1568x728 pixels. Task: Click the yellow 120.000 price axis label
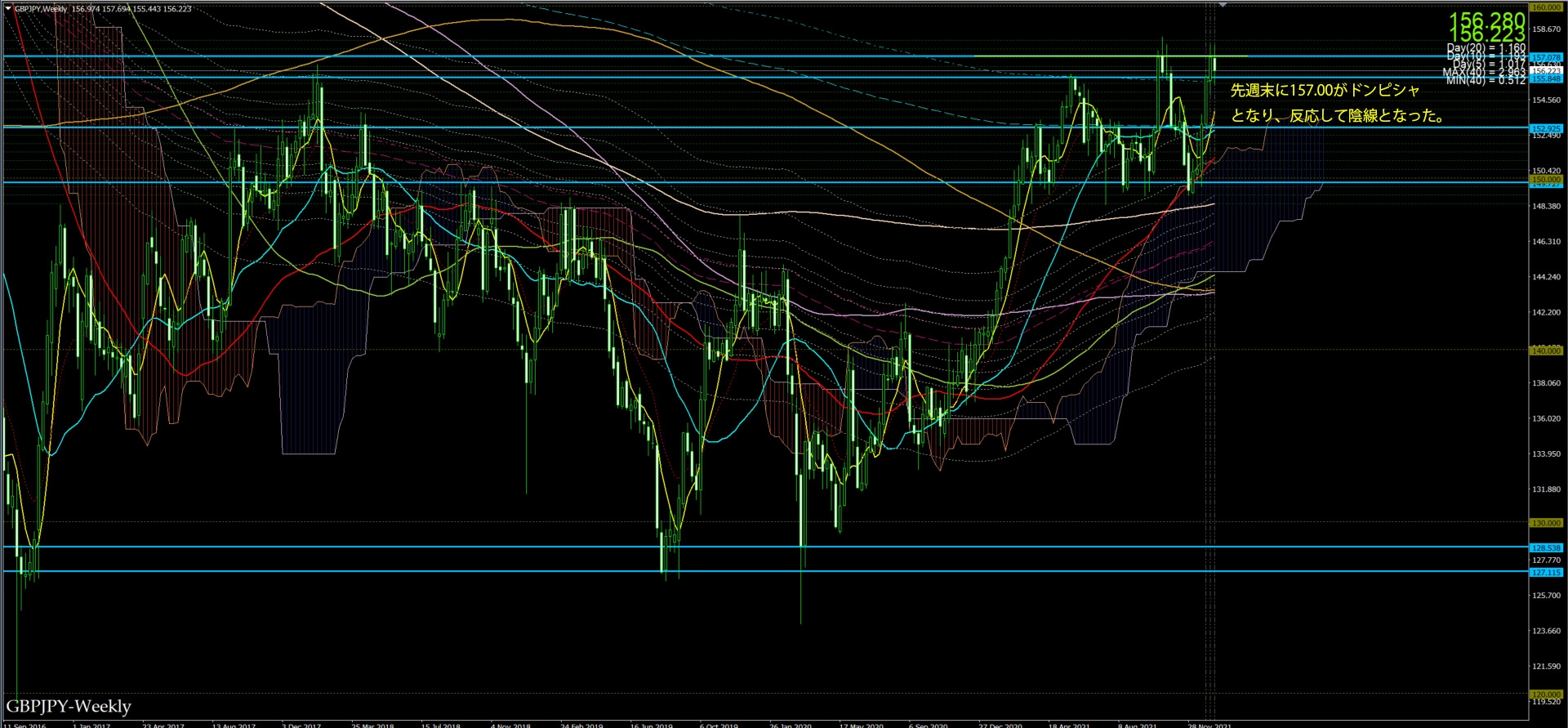click(x=1546, y=695)
